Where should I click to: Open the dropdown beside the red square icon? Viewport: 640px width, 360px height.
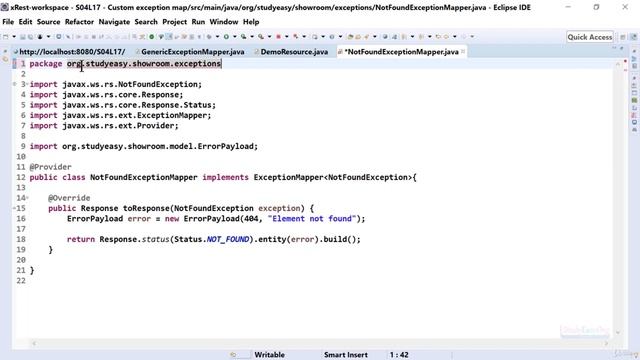click(x=287, y=37)
